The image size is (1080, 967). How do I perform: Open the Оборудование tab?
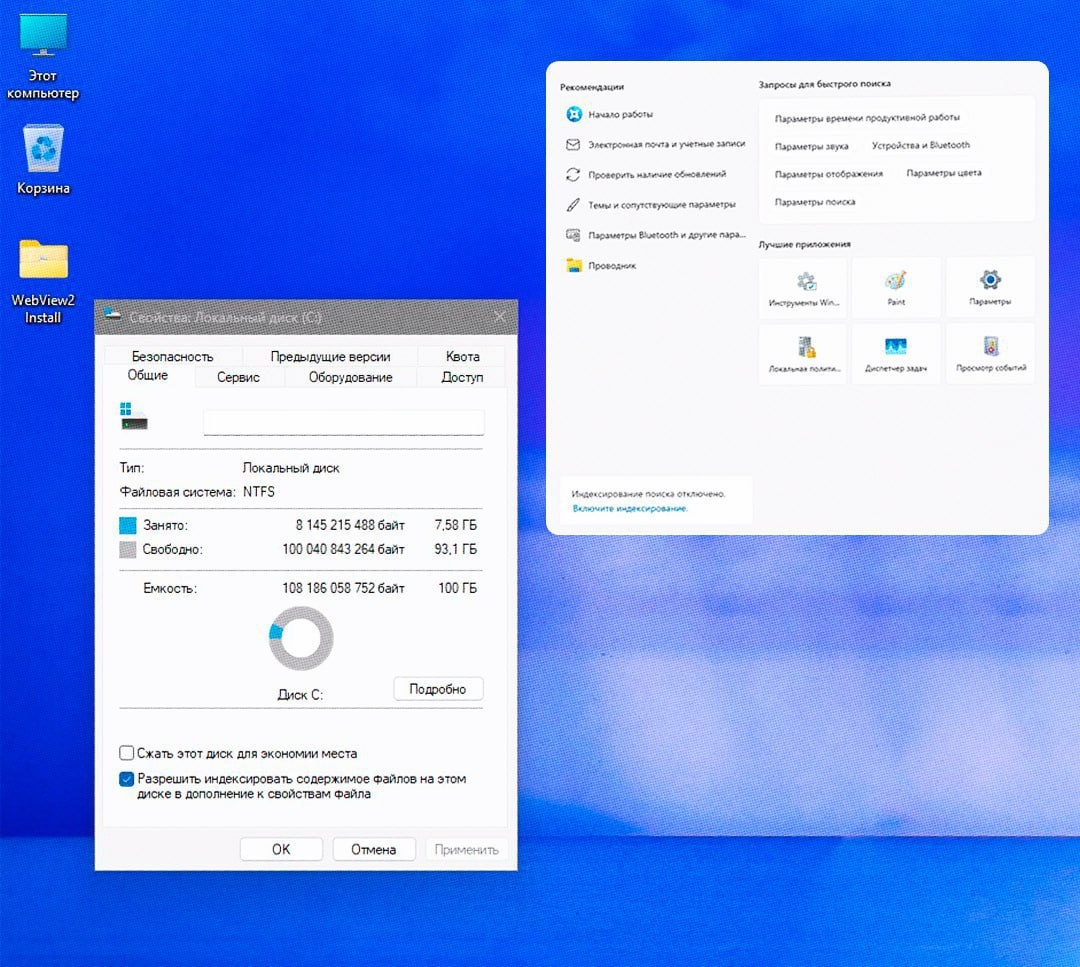click(x=350, y=377)
